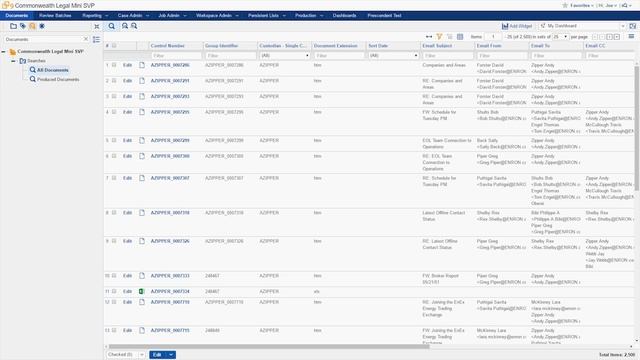Toggle the select-all checkbox in header
The width and height of the screenshot is (640, 360).
pyautogui.click(x=114, y=46)
